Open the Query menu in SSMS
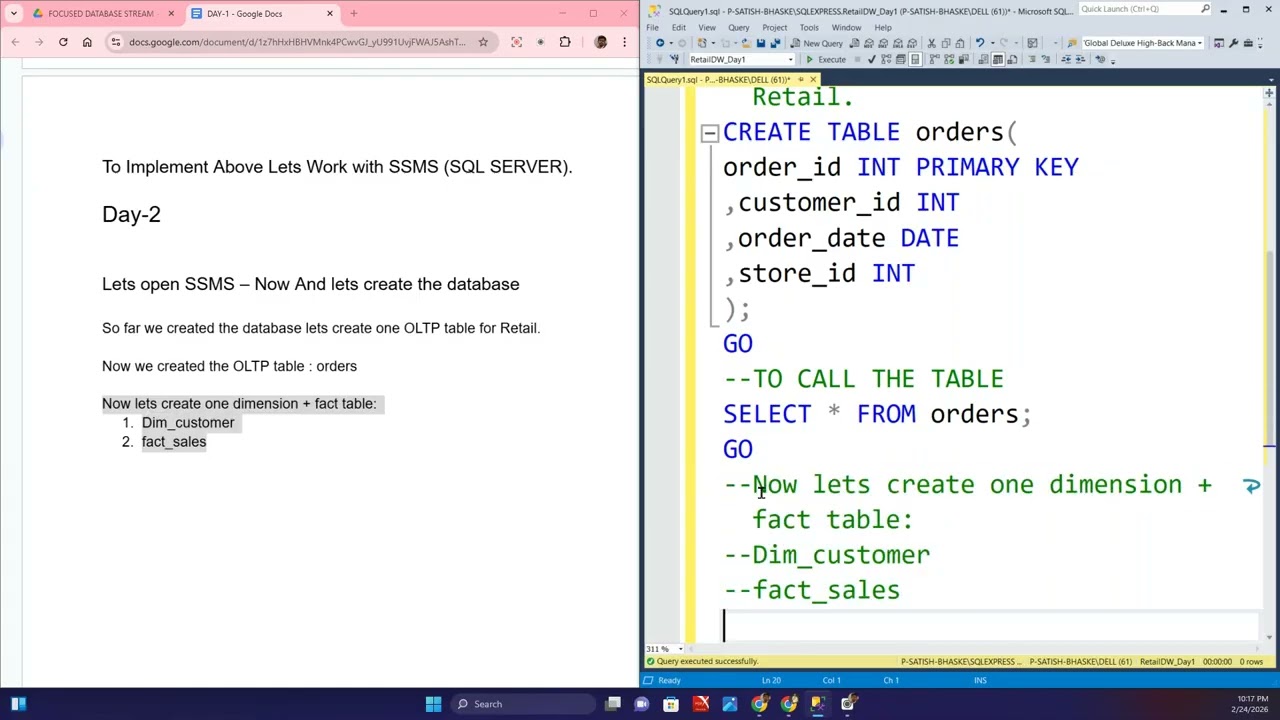 pyautogui.click(x=739, y=27)
